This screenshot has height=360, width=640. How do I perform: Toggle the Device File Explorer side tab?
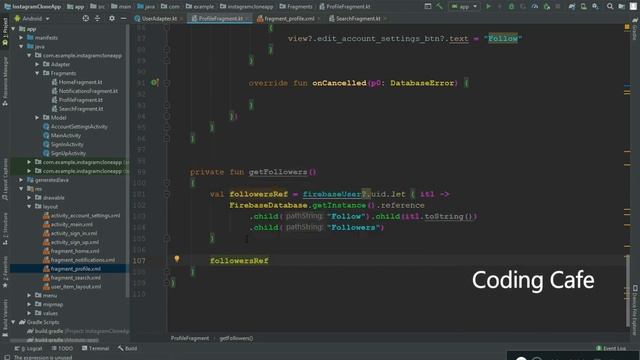(x=635, y=309)
